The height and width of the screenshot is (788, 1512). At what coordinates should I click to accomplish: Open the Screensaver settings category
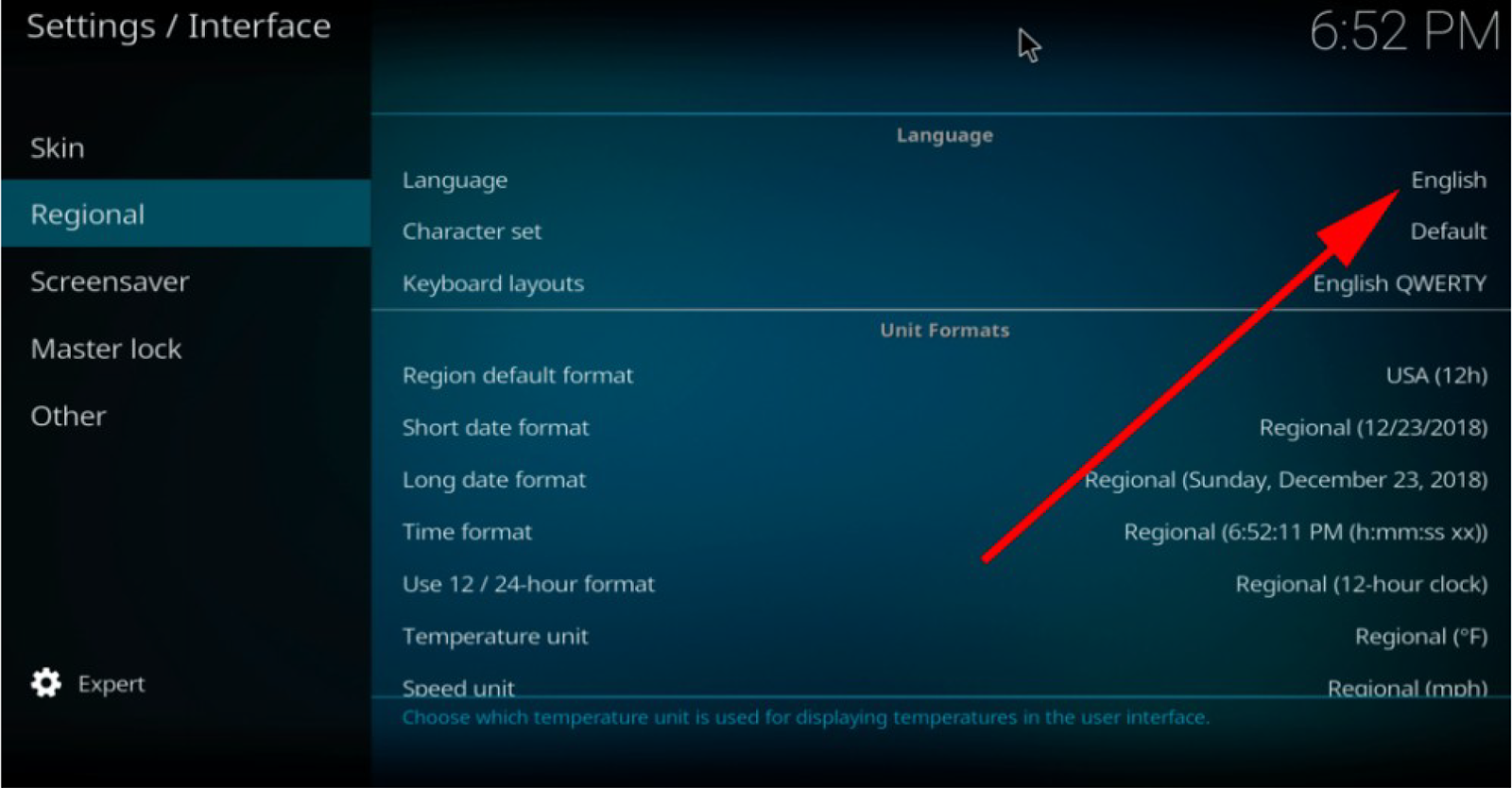(x=185, y=281)
